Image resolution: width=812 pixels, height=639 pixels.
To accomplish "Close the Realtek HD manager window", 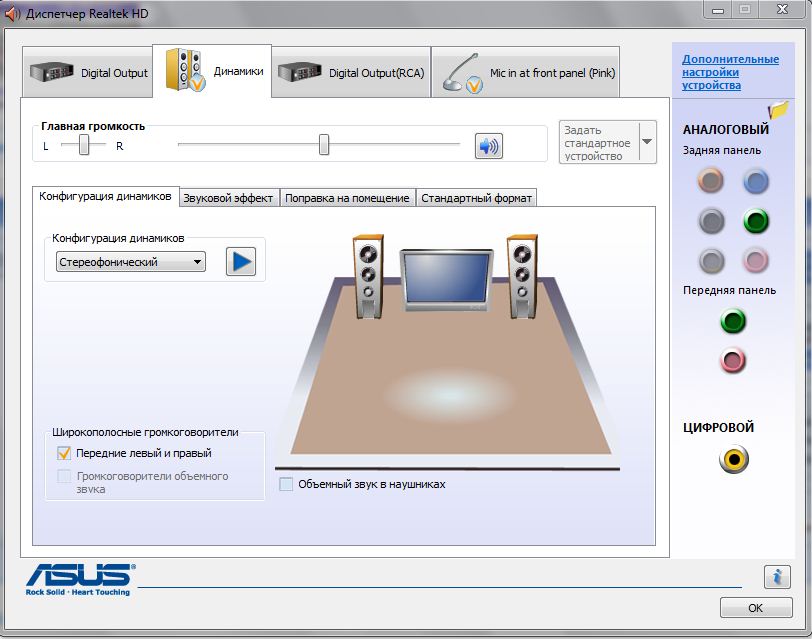I will (x=783, y=9).
